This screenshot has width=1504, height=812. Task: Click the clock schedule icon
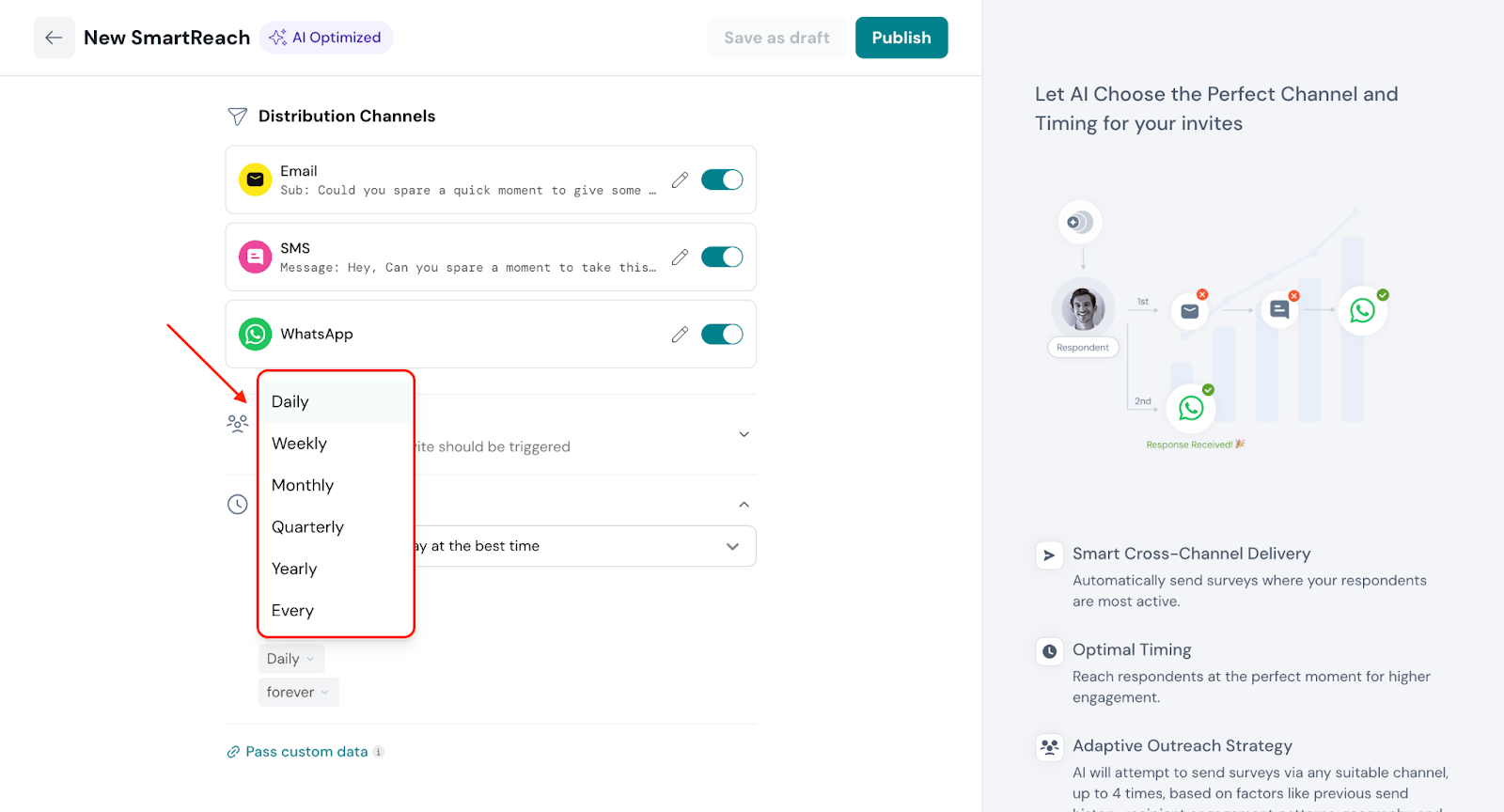[238, 505]
